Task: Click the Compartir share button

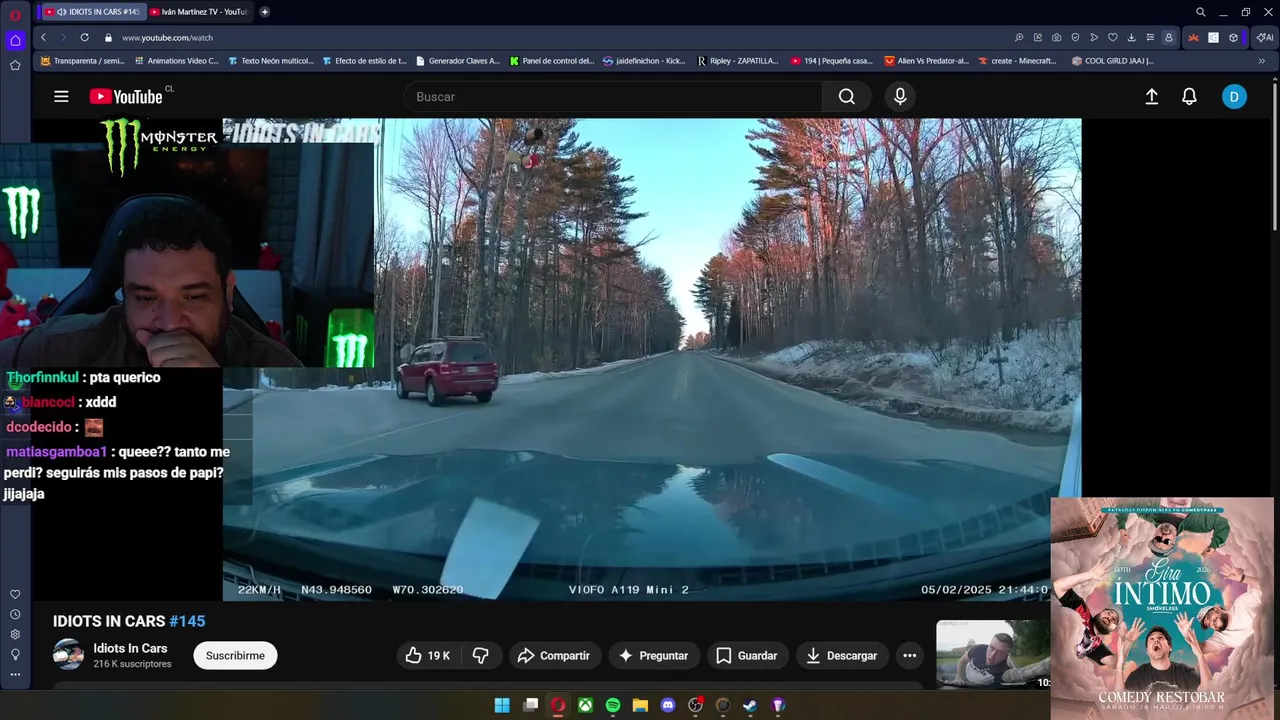Action: [x=555, y=656]
